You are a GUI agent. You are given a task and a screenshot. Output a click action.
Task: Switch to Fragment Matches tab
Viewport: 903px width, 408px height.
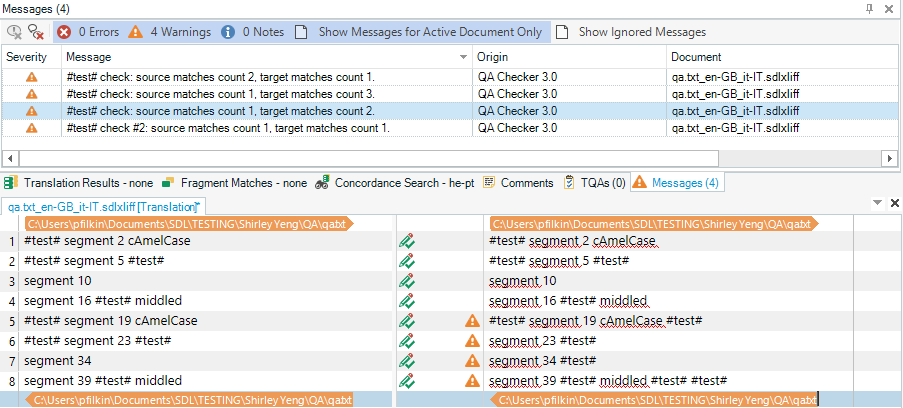235,183
